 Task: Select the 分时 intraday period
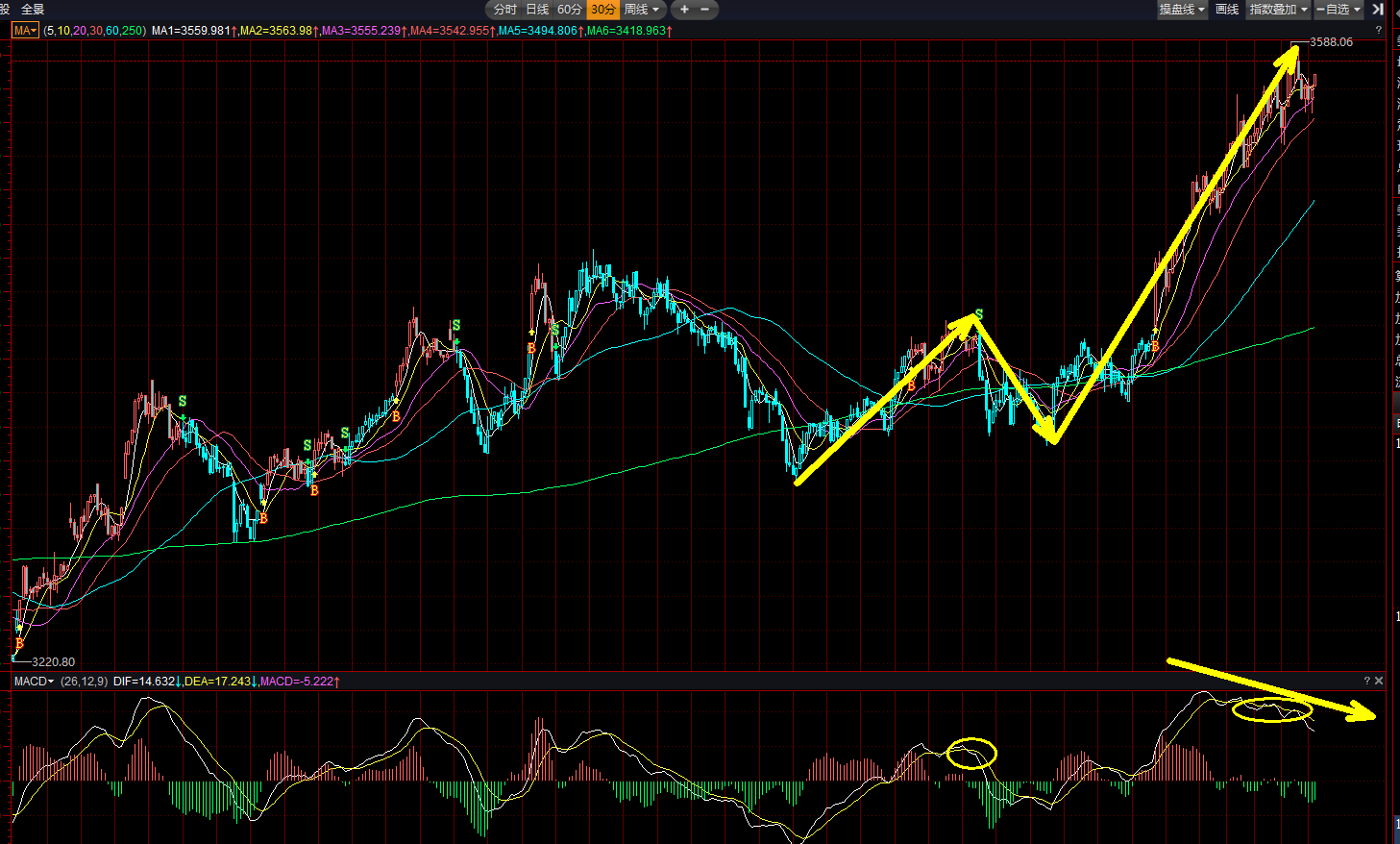505,10
